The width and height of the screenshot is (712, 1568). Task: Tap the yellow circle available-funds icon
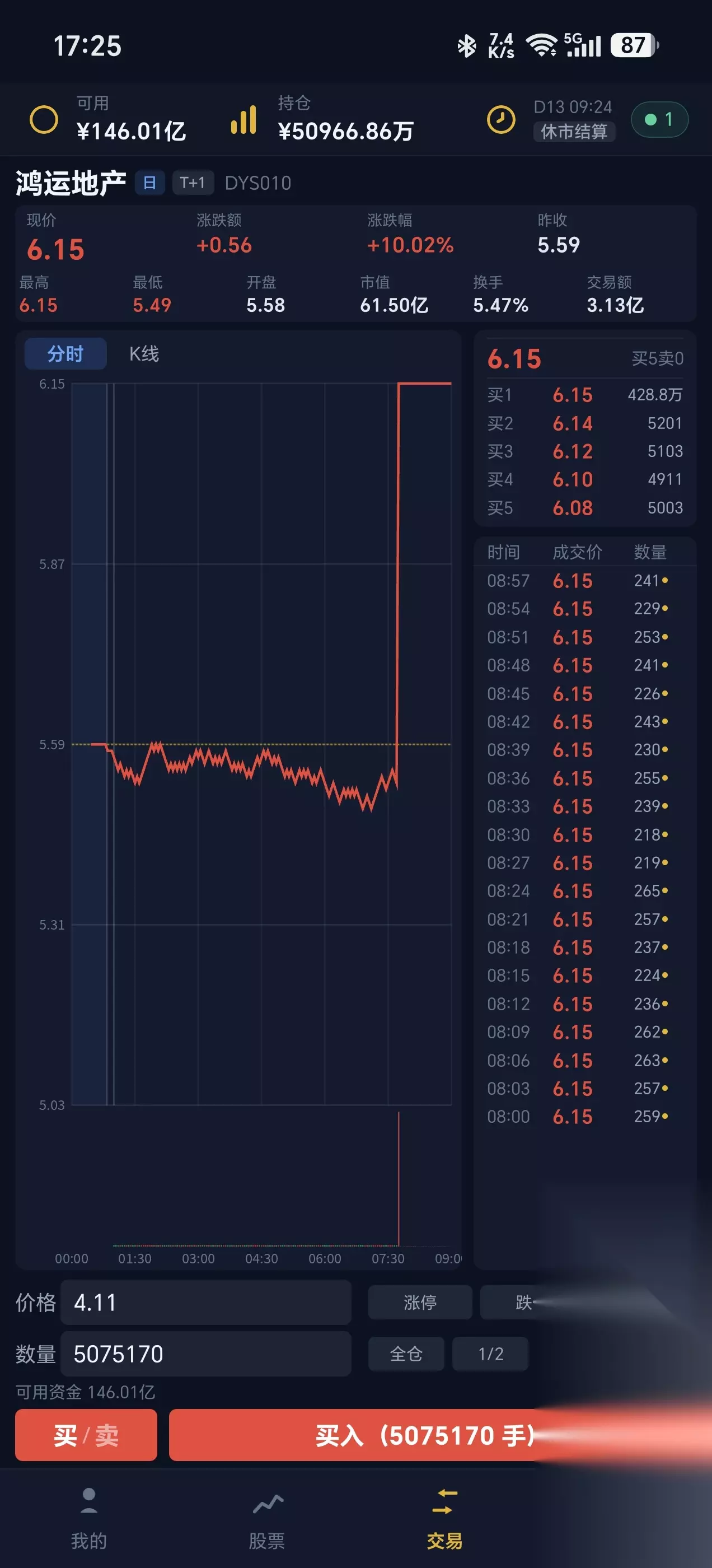[x=44, y=119]
